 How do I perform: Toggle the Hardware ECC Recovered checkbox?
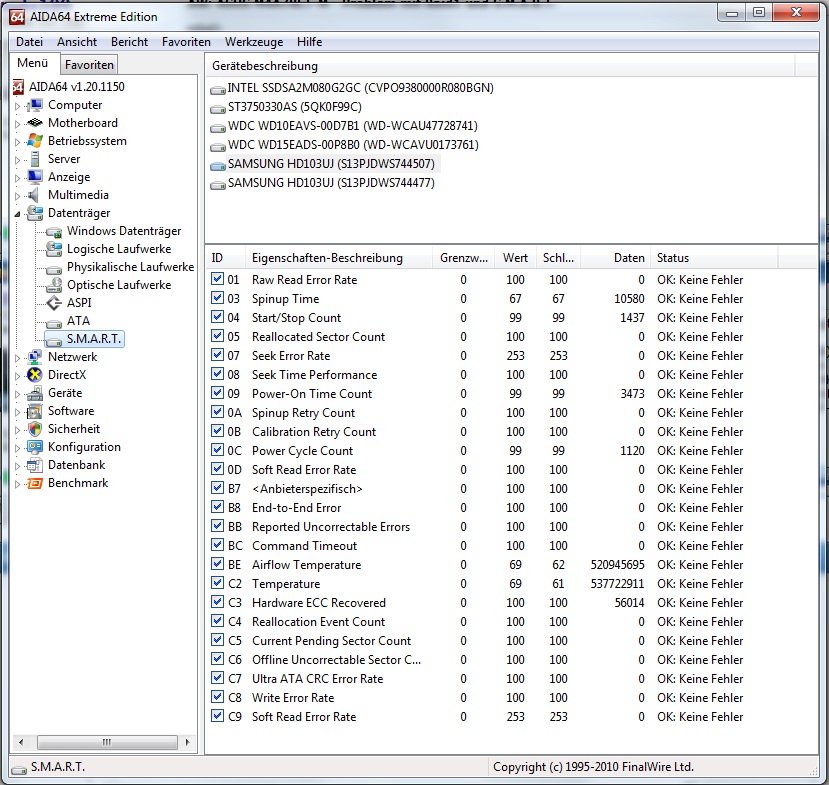pyautogui.click(x=217, y=602)
